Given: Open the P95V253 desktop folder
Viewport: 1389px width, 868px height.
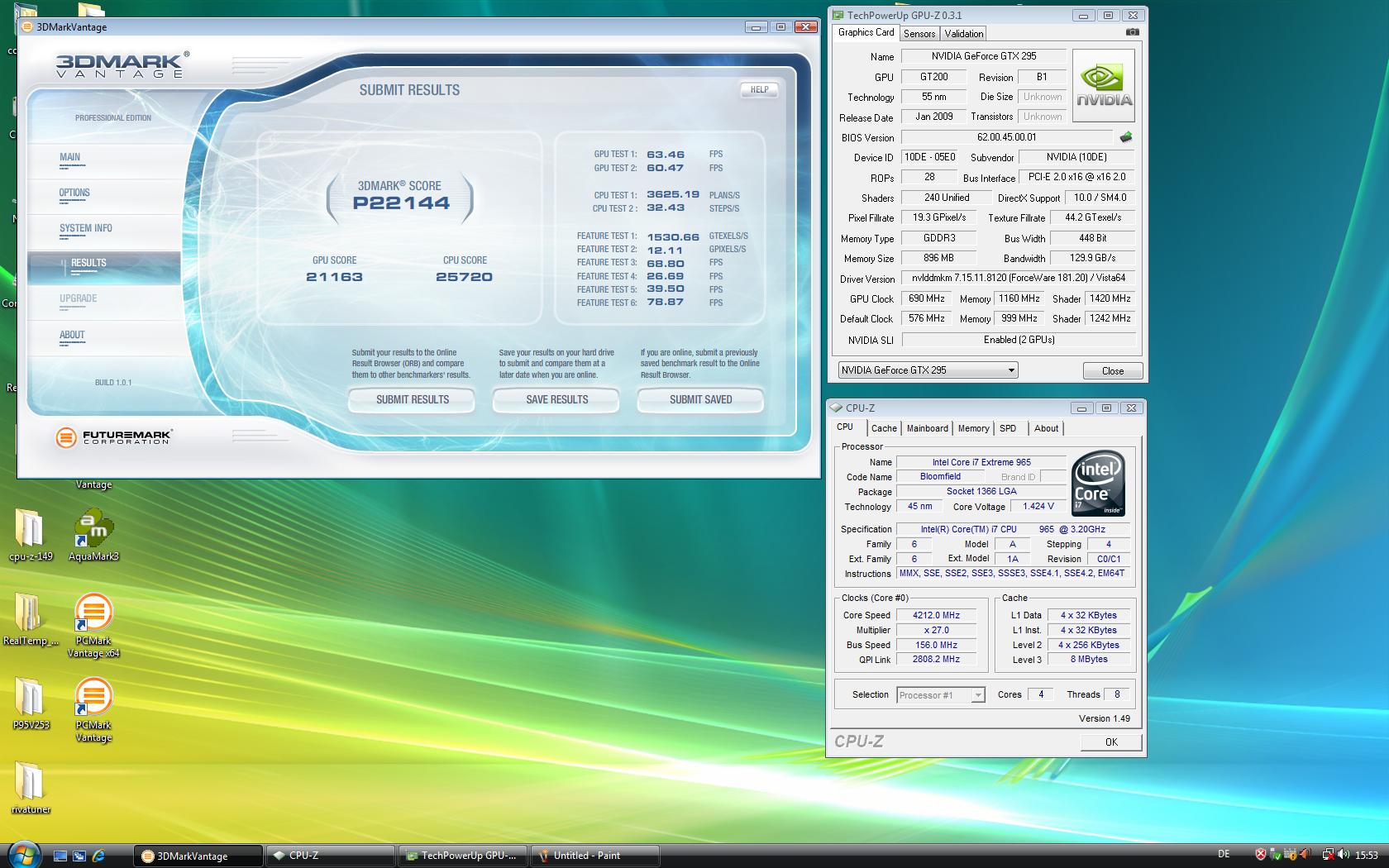Looking at the screenshot, I should [31, 704].
